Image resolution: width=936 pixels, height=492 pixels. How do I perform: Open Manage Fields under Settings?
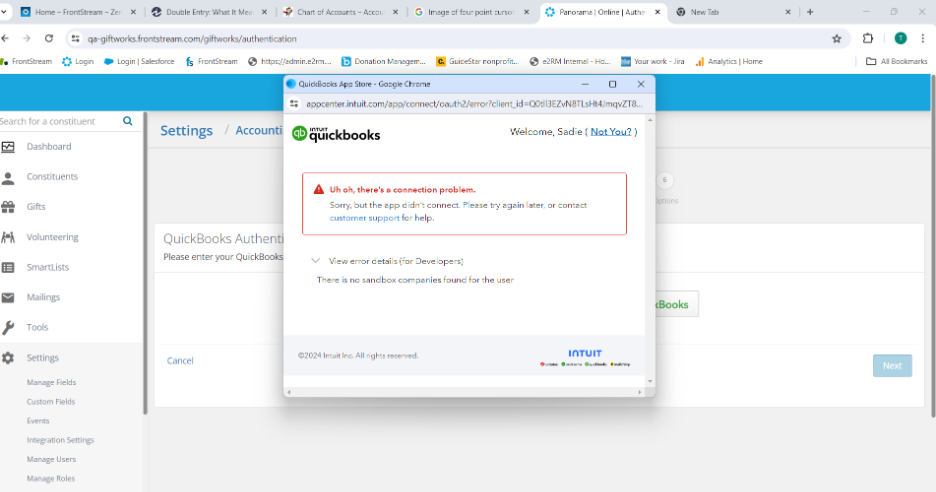point(51,382)
